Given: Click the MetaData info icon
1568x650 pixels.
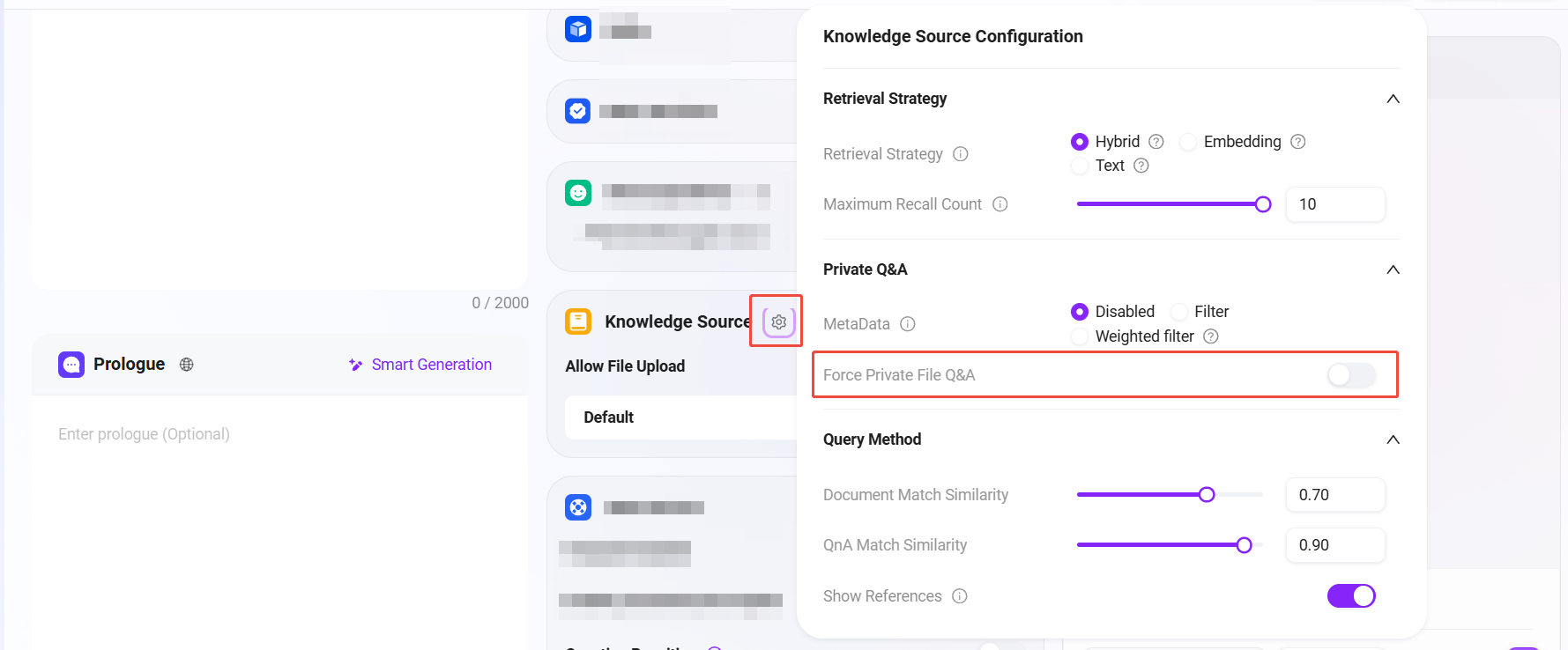Looking at the screenshot, I should (x=907, y=324).
